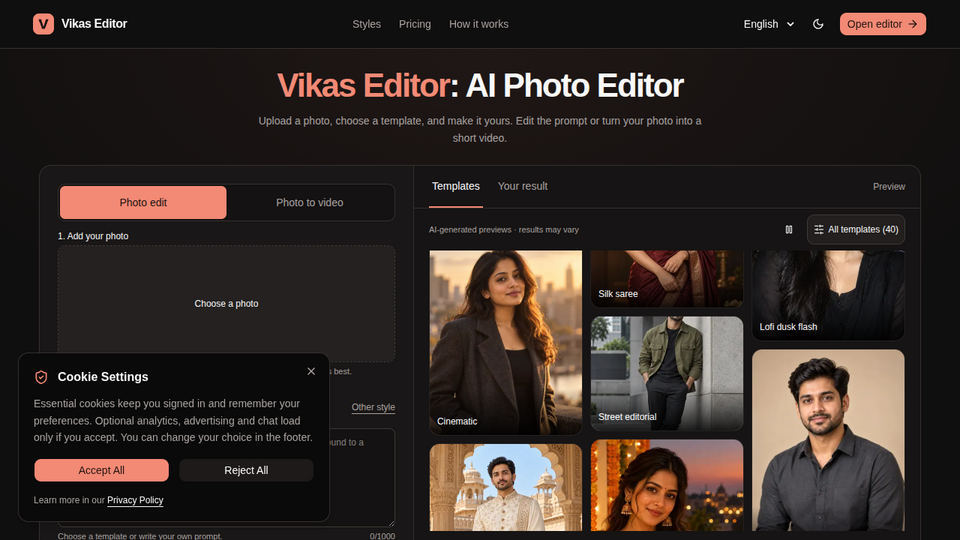
Task: Toggle dark mode with the moon icon
Action: click(818, 24)
